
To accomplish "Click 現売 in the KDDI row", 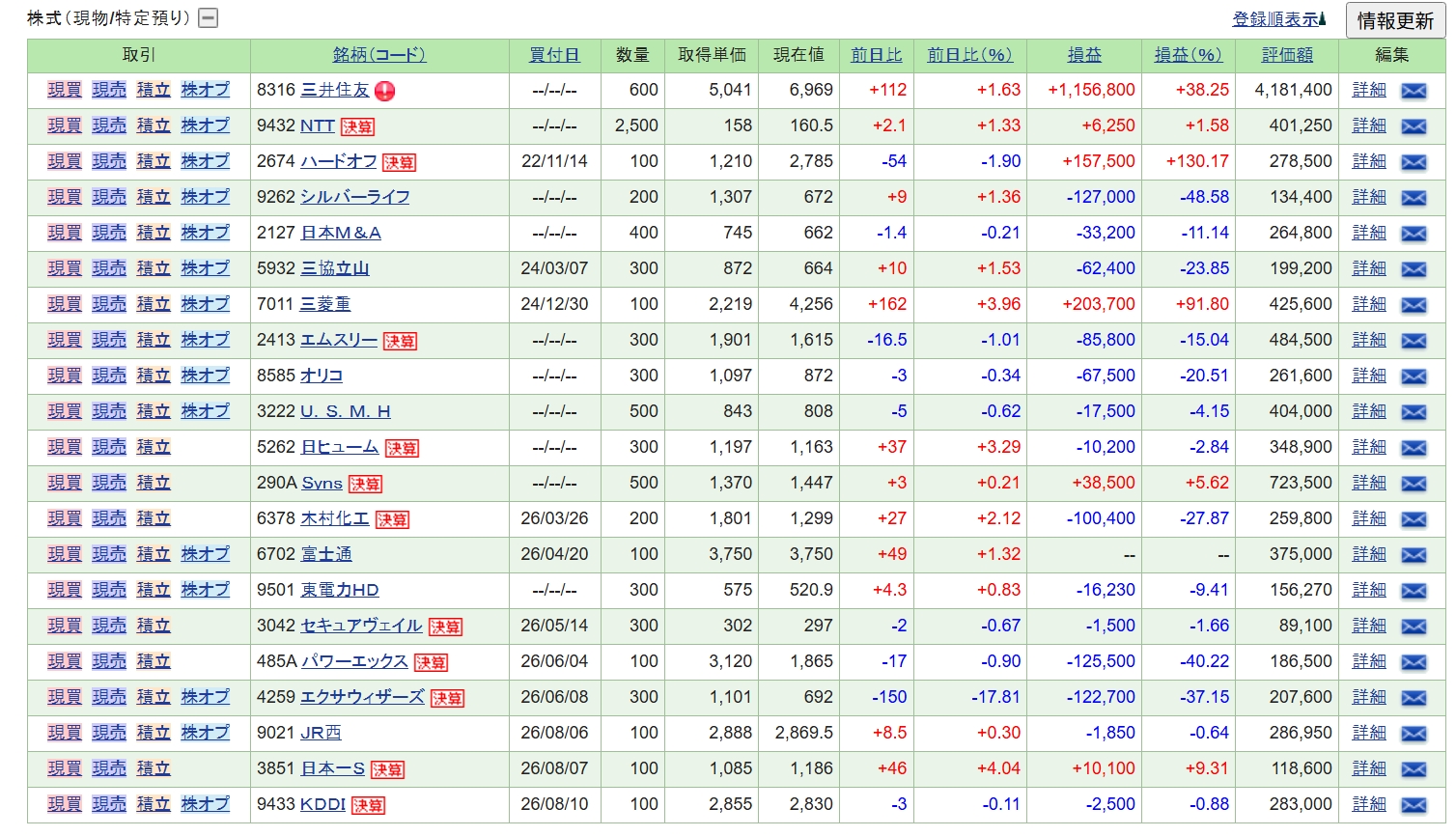I will [109, 804].
